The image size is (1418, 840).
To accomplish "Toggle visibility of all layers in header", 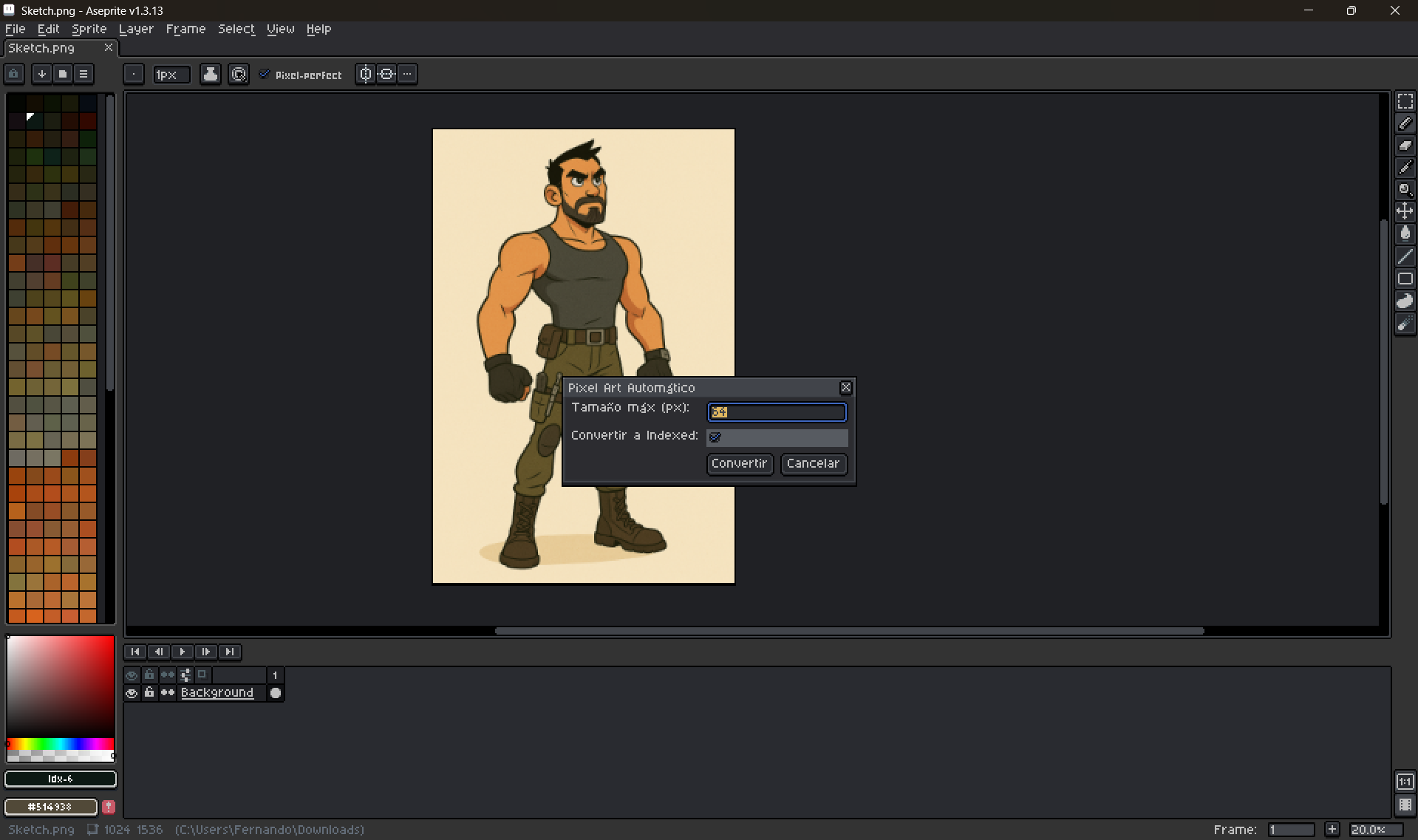I will coord(132,675).
